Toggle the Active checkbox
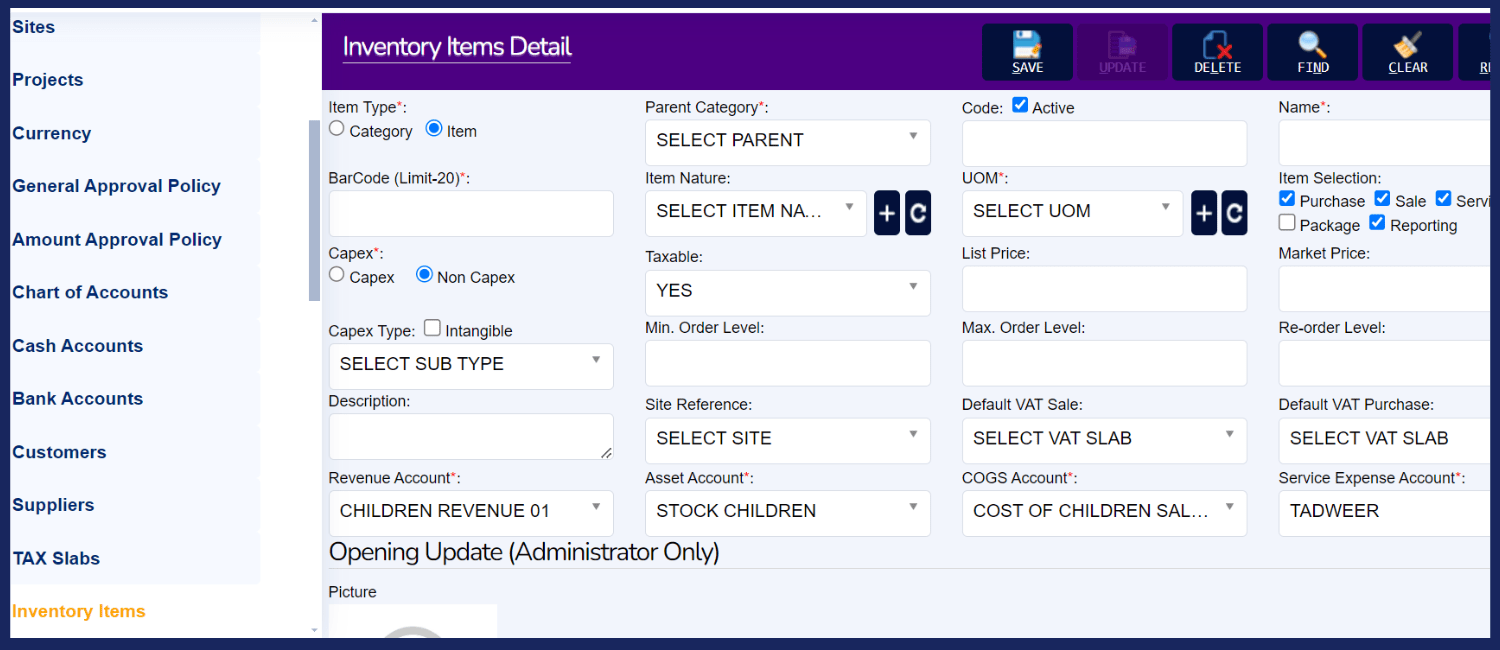The height and width of the screenshot is (650, 1500). click(x=1020, y=105)
